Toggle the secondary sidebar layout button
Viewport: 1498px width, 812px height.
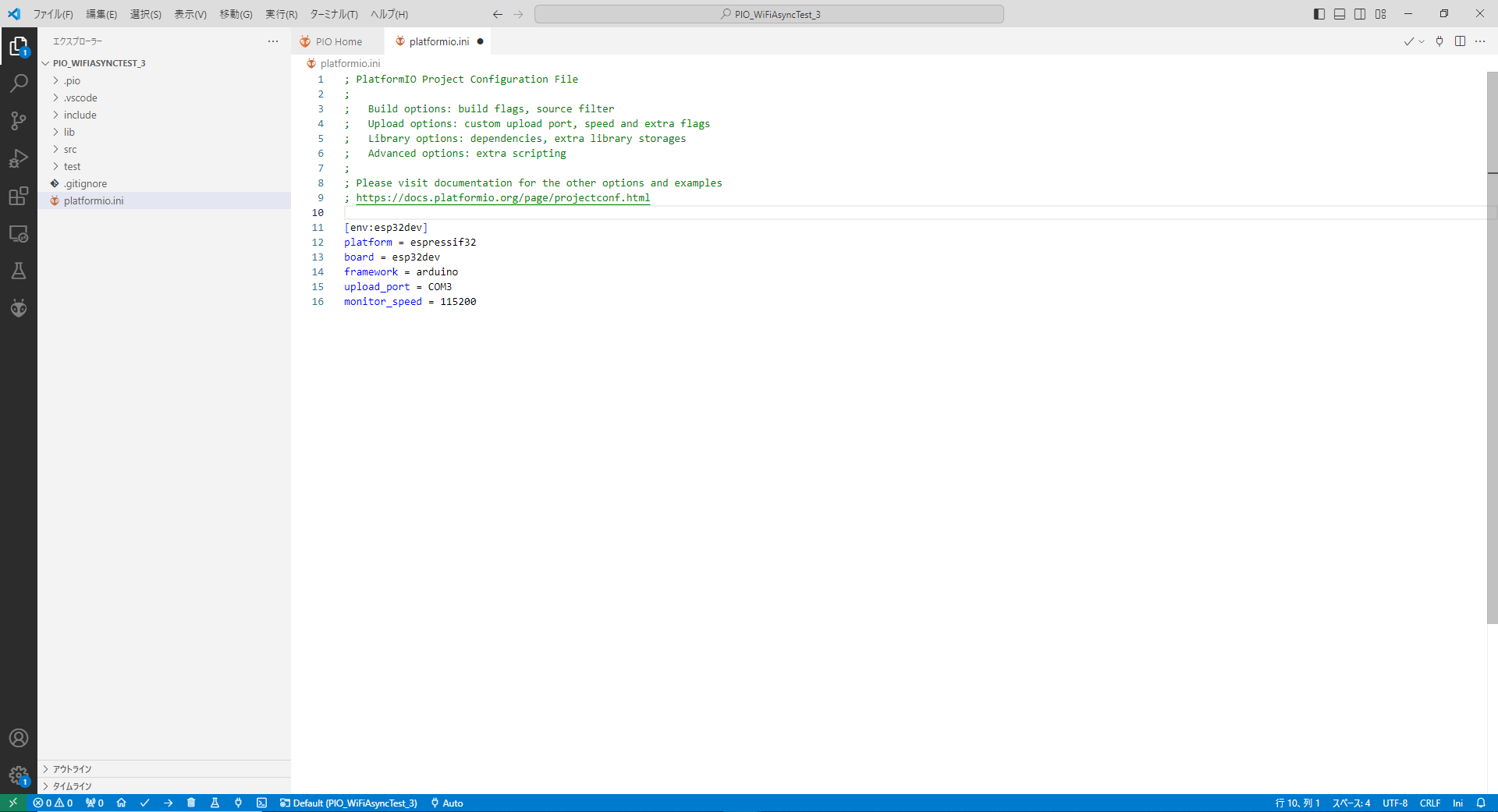click(1359, 14)
